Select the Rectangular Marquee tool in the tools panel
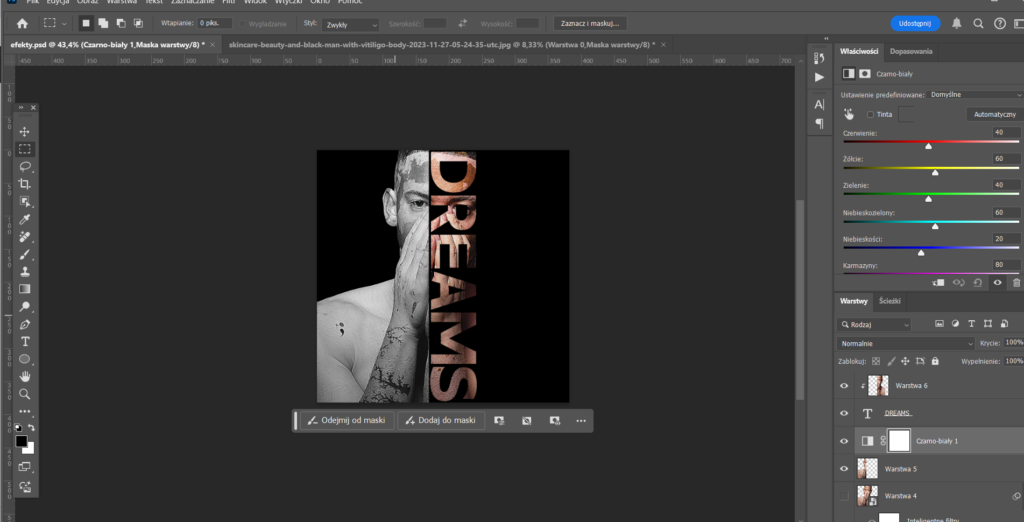This screenshot has width=1024, height=522. (25, 149)
